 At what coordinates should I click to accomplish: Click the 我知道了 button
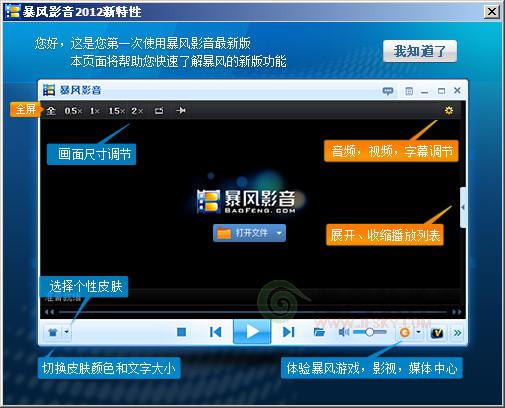pos(420,51)
